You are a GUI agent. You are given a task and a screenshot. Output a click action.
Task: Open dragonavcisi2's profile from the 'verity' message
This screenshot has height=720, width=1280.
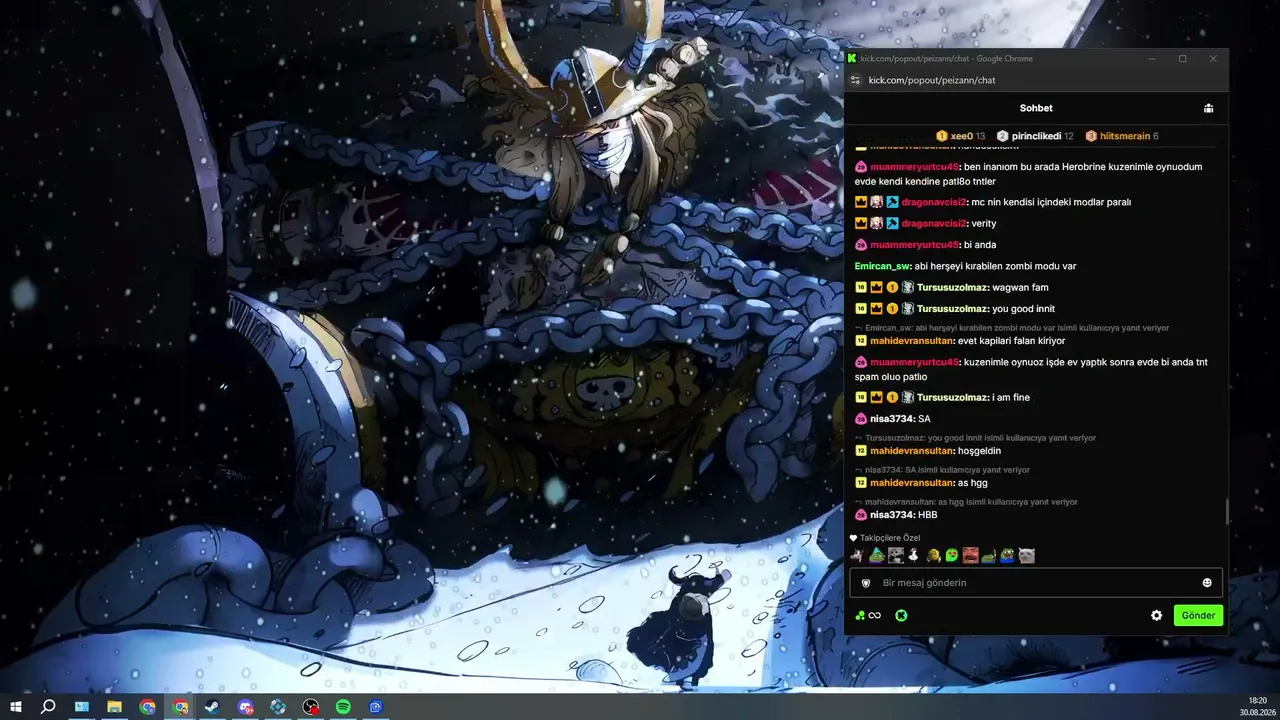(934, 224)
